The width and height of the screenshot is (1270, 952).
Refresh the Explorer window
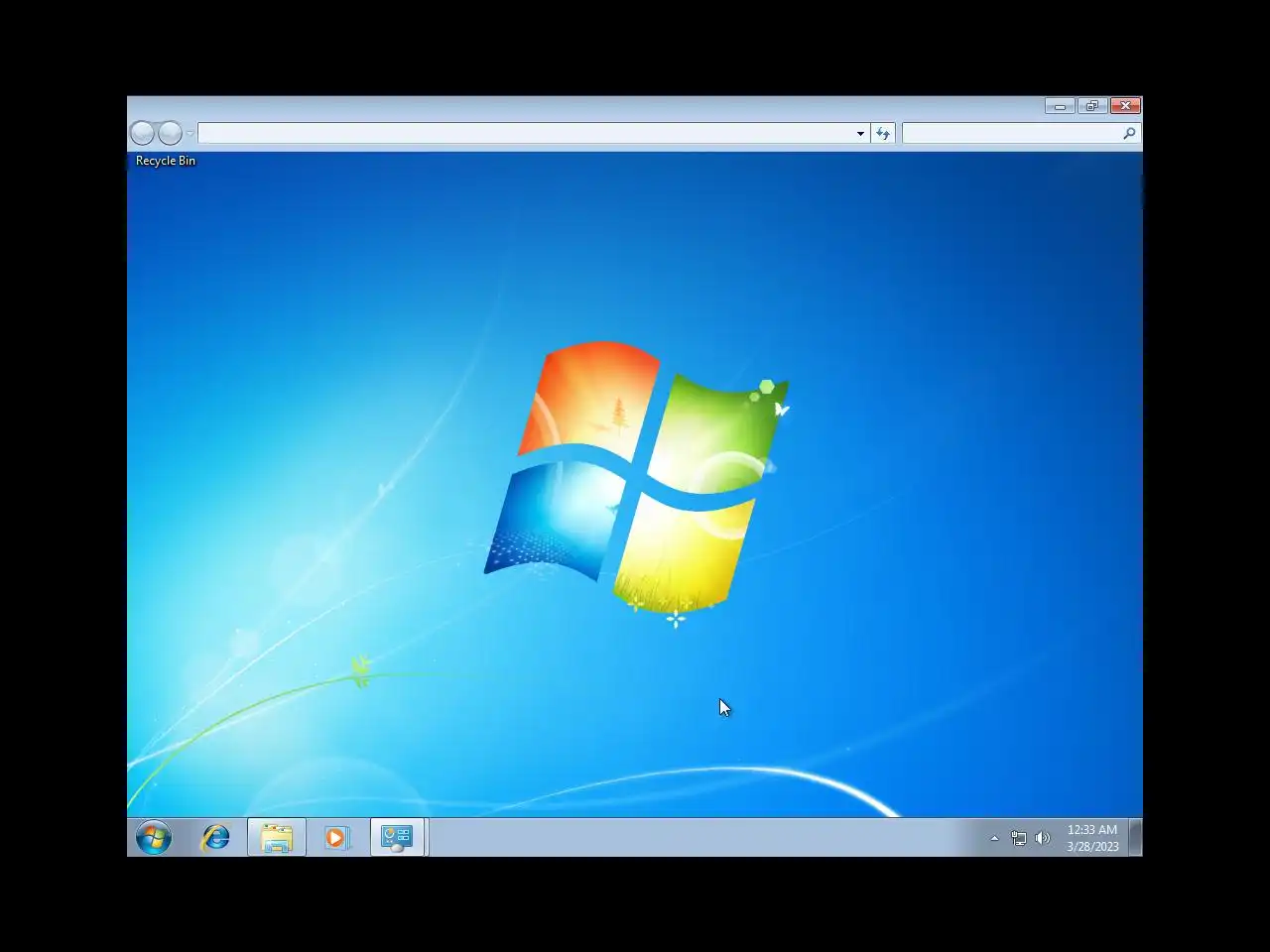click(883, 133)
